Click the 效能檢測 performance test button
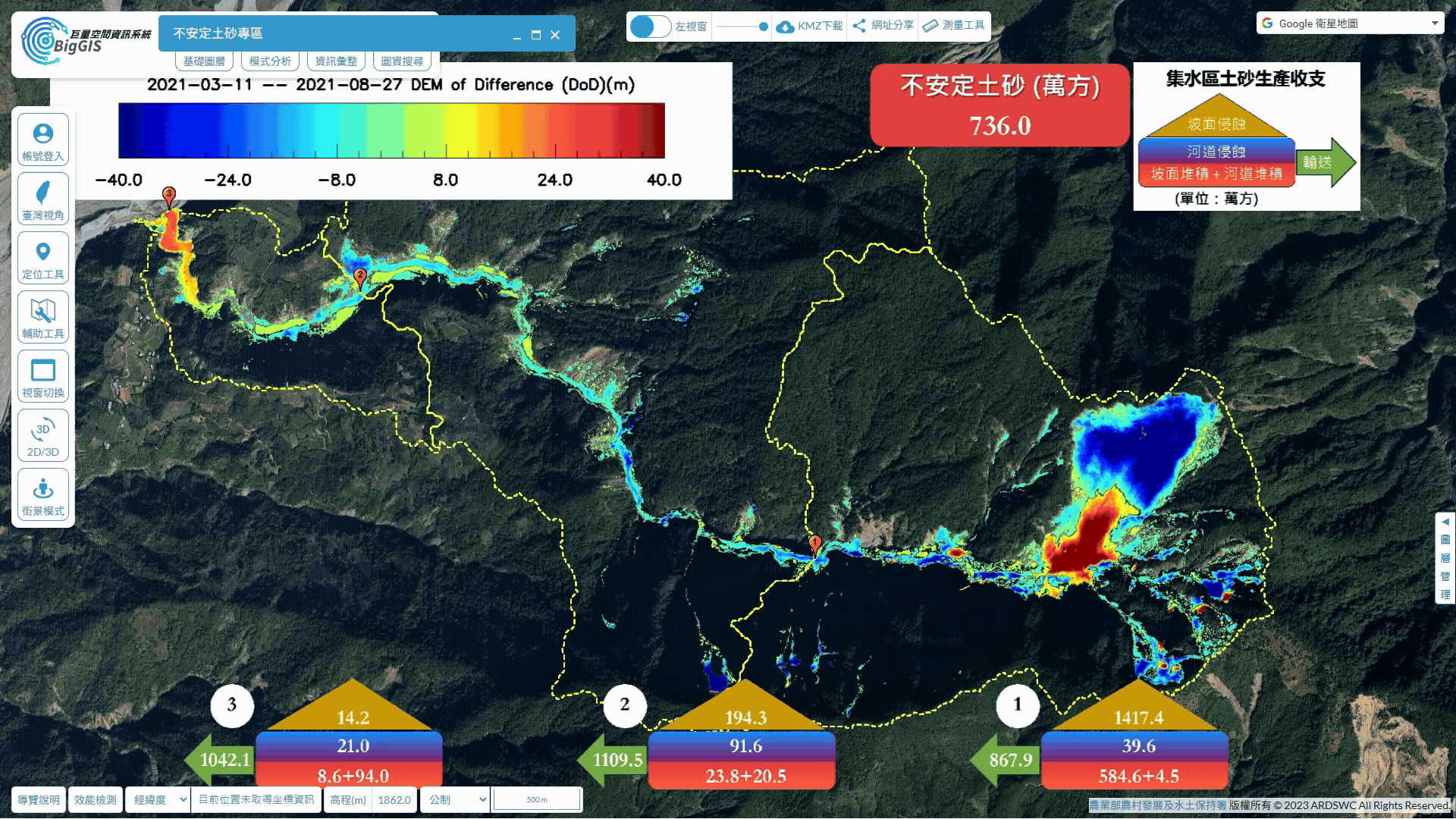Screen dimensions: 1456x819 96,800
